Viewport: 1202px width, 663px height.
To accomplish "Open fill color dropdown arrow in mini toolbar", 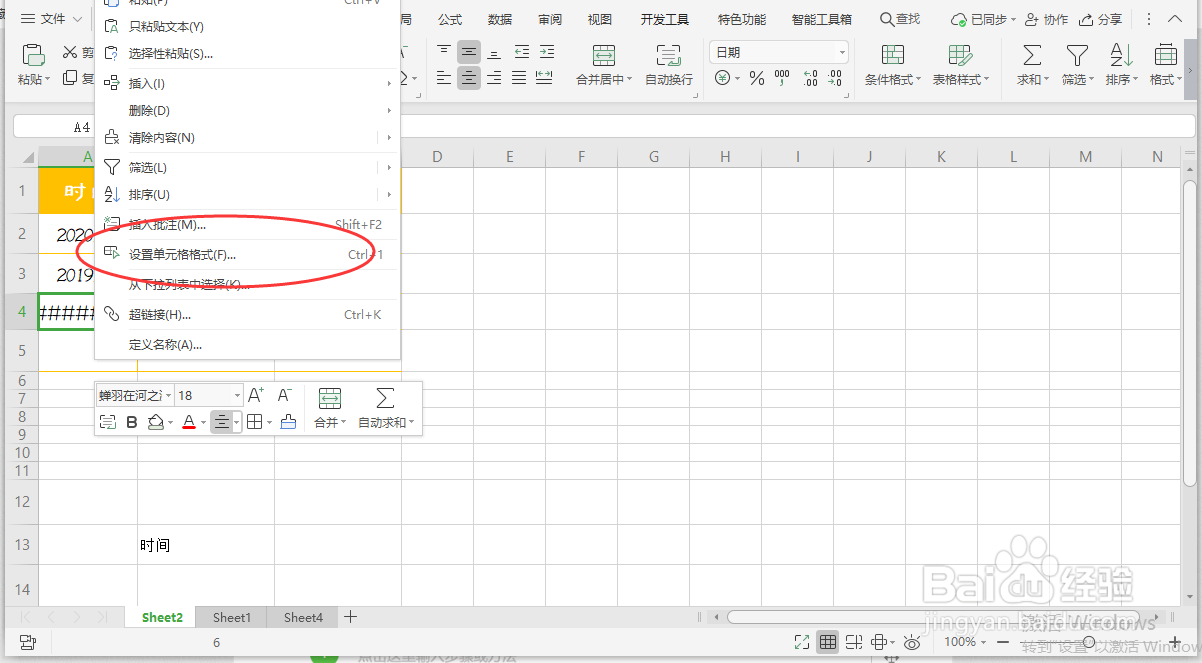I will 170,423.
